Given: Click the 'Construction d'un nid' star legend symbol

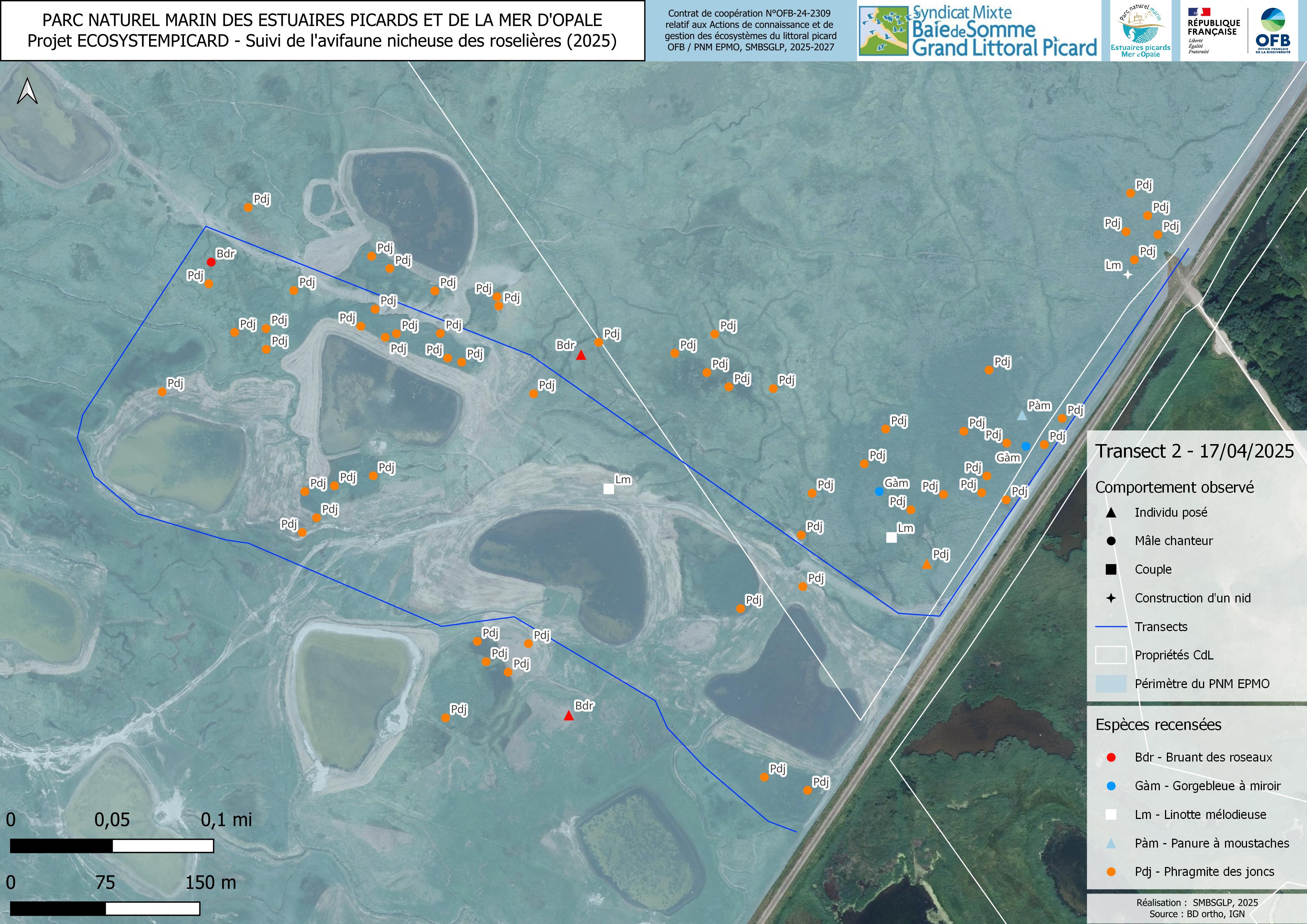Looking at the screenshot, I should point(1111,598).
